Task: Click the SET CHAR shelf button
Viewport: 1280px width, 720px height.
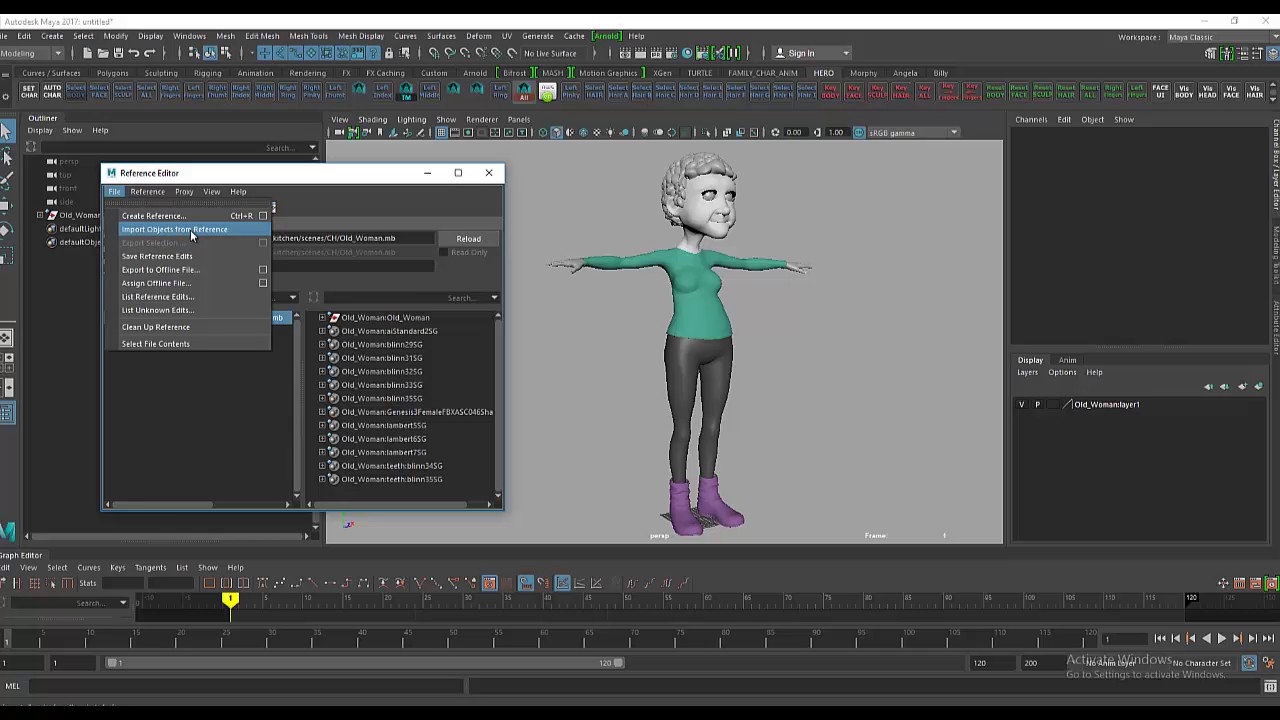Action: [28, 91]
